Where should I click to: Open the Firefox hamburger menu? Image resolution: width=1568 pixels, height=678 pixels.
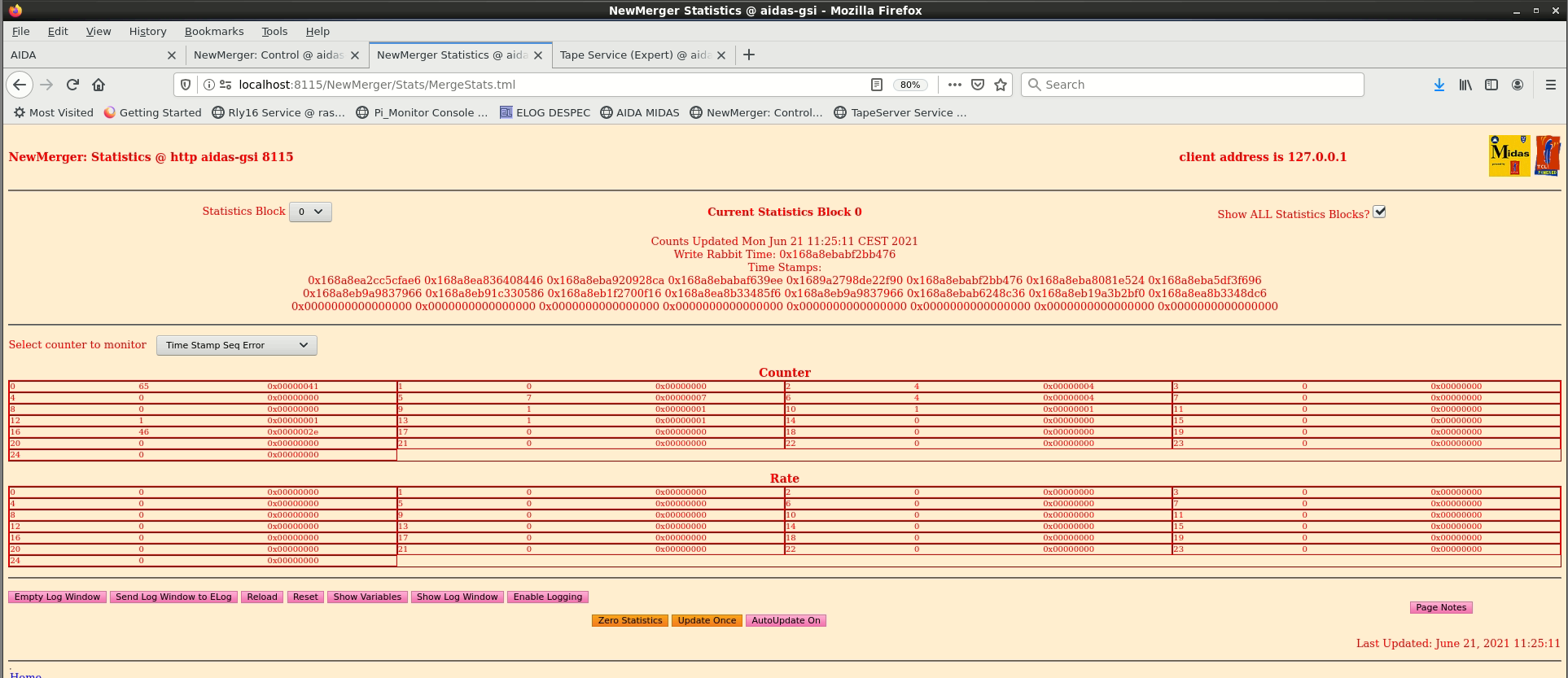pyautogui.click(x=1550, y=85)
